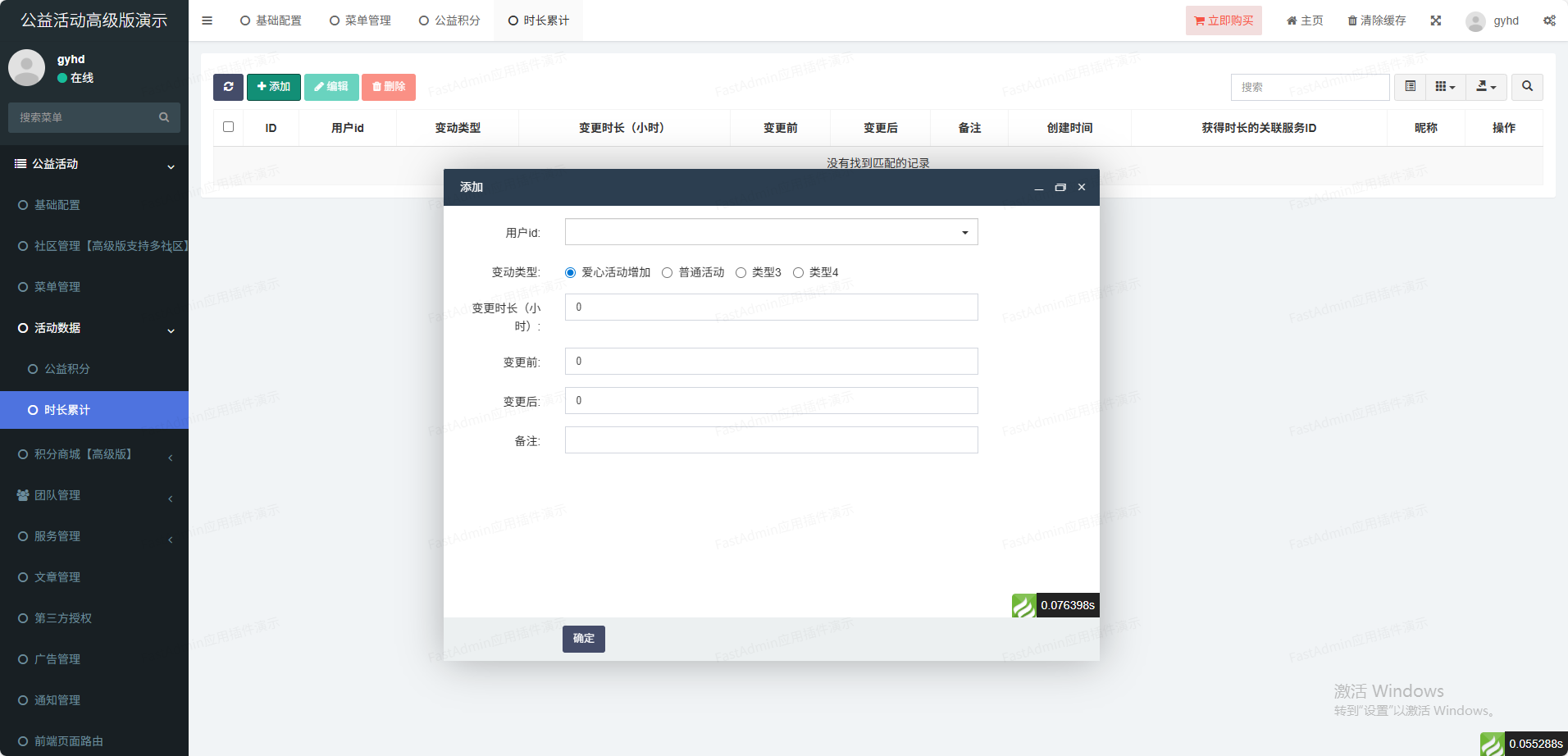Open the 用户id dropdown selector

771,232
